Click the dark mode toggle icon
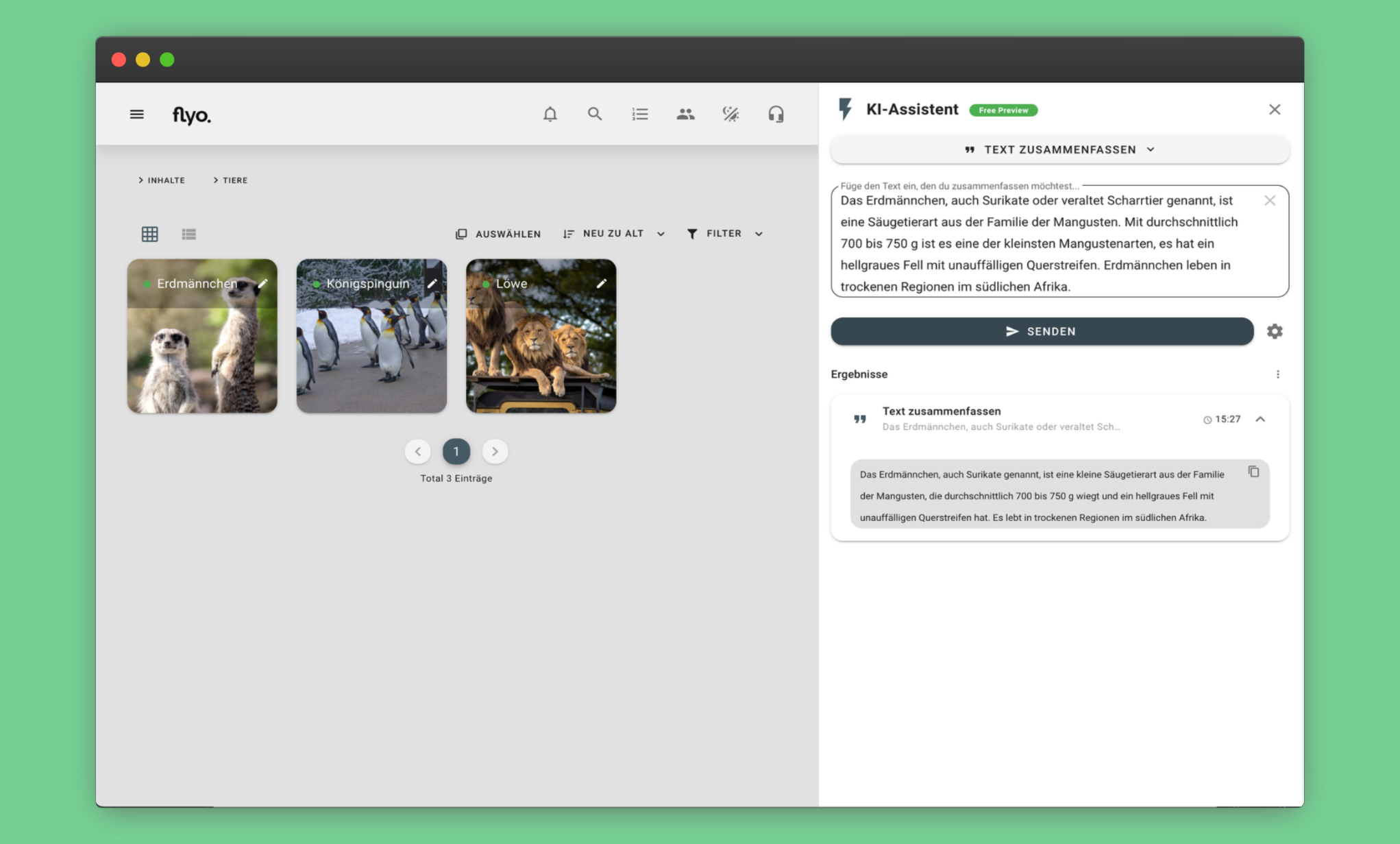This screenshot has height=844, width=1400. click(730, 114)
